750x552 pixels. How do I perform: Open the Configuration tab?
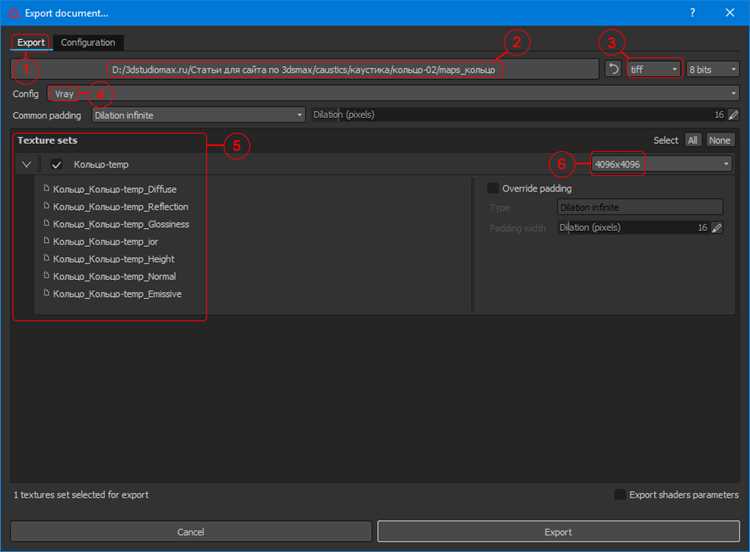point(88,43)
